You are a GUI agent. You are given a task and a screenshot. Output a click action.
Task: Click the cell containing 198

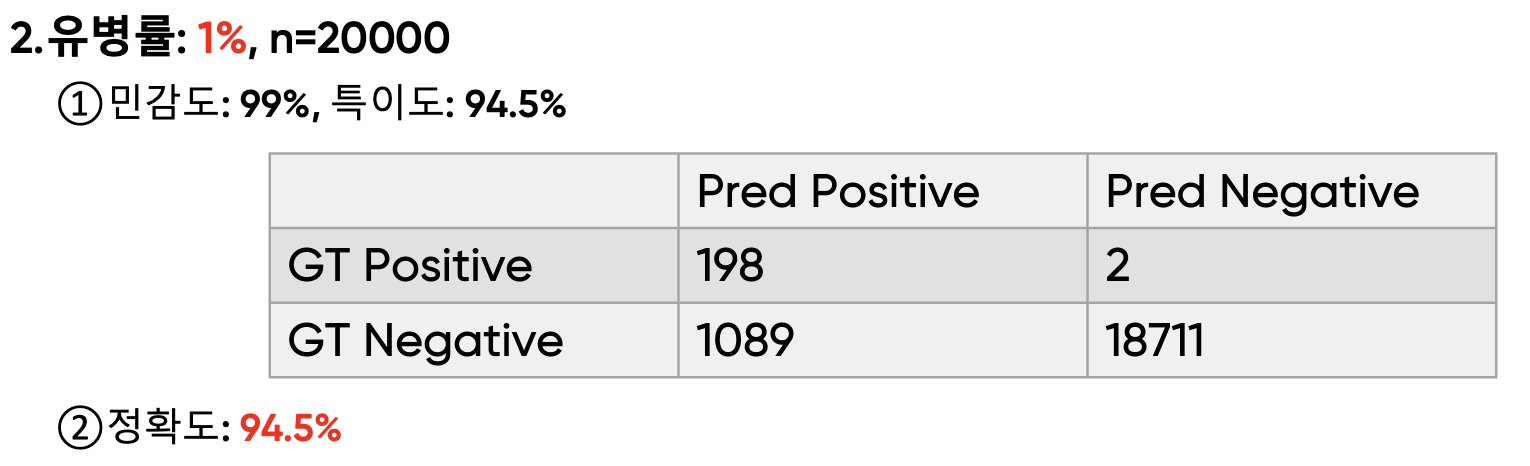pyautogui.click(x=882, y=266)
